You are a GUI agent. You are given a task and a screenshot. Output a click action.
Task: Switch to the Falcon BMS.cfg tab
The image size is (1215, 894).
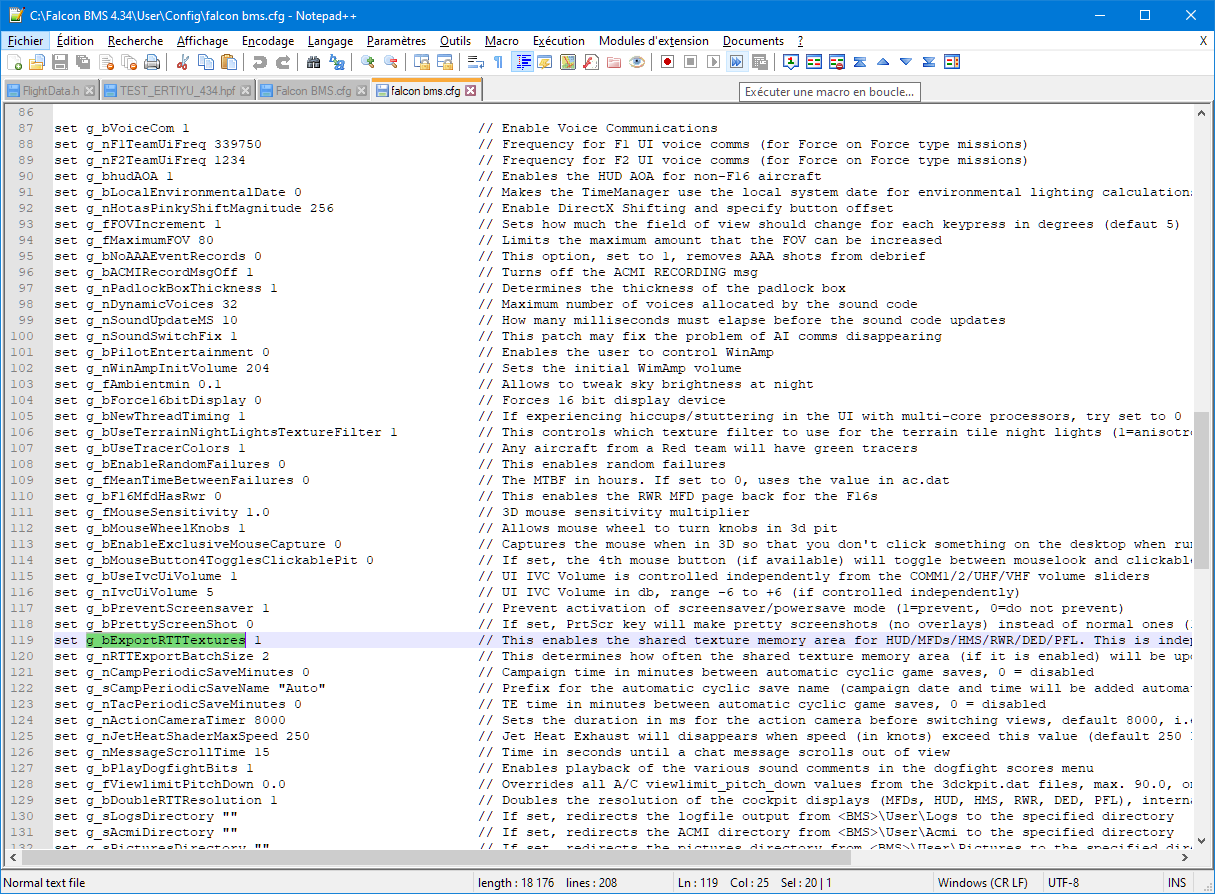point(313,91)
